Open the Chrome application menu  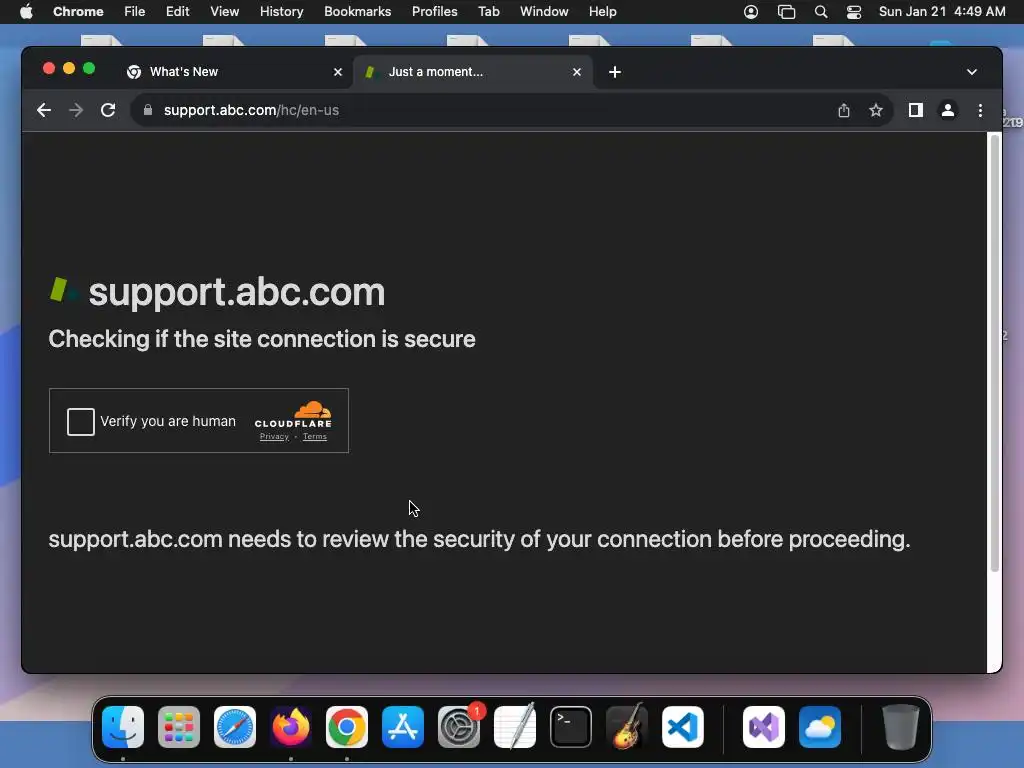[x=78, y=12]
